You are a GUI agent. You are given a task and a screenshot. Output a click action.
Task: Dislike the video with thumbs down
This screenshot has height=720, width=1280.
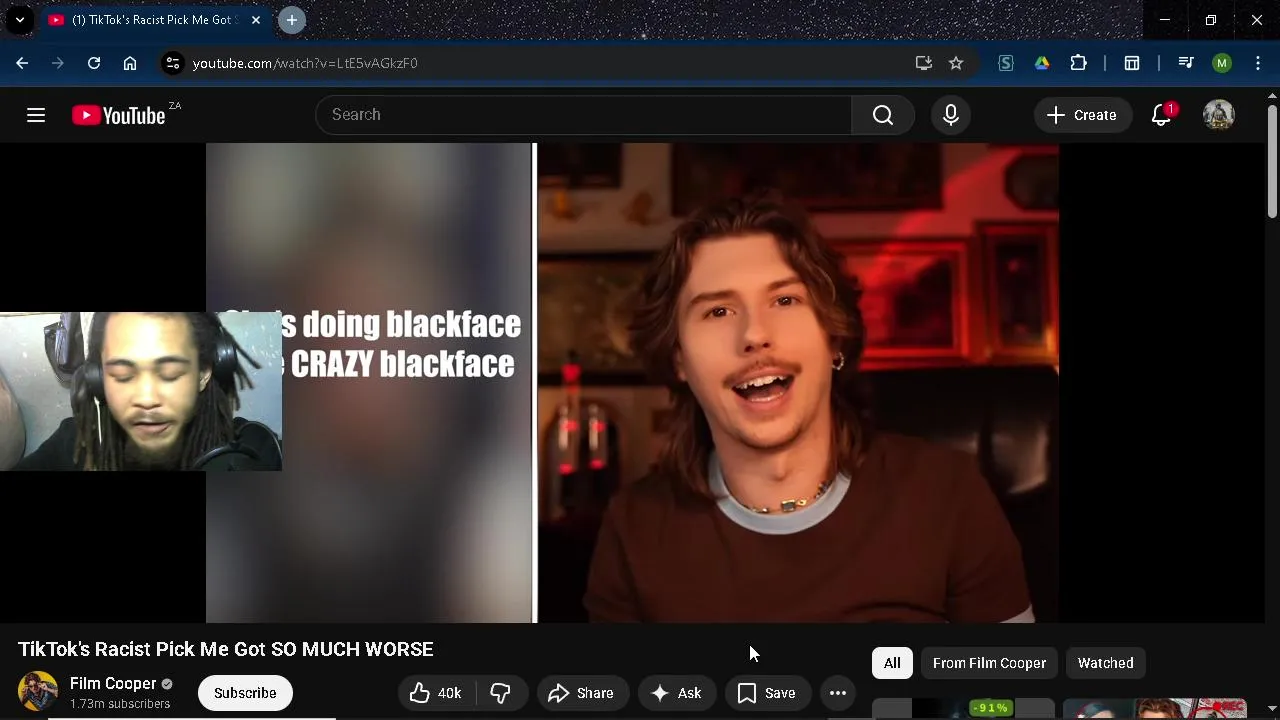point(500,693)
